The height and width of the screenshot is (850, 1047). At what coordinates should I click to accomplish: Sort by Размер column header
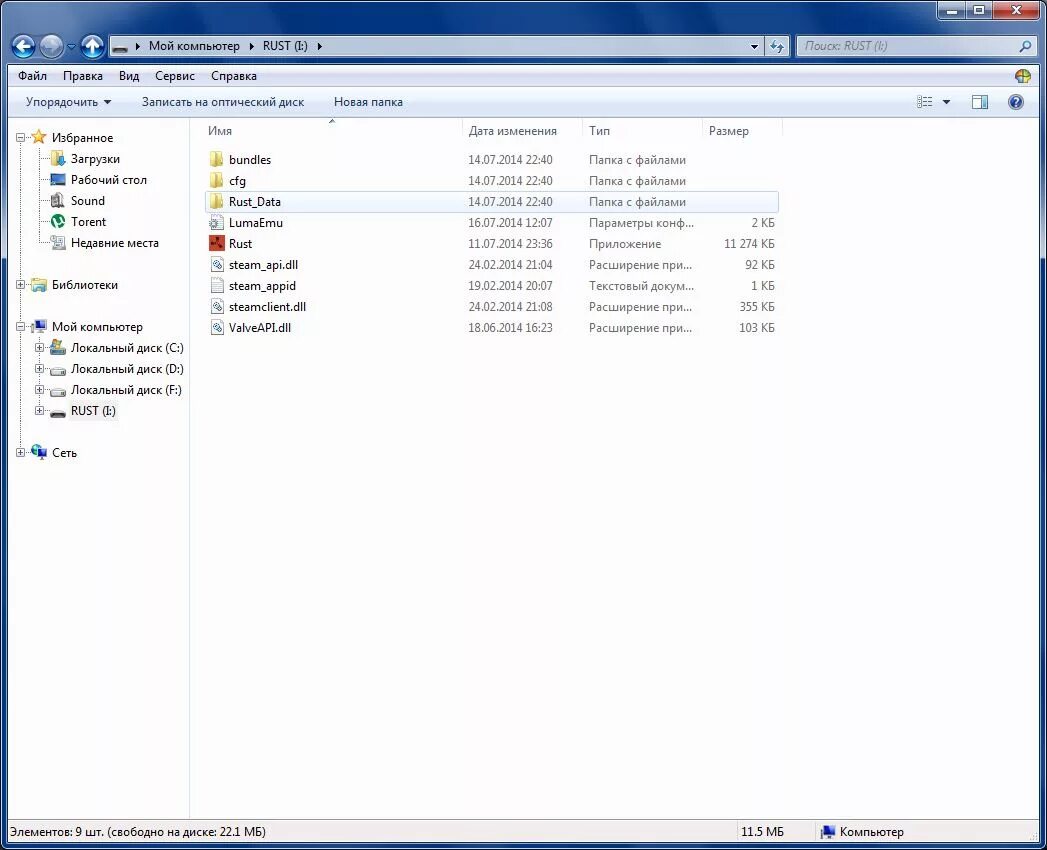[728, 131]
